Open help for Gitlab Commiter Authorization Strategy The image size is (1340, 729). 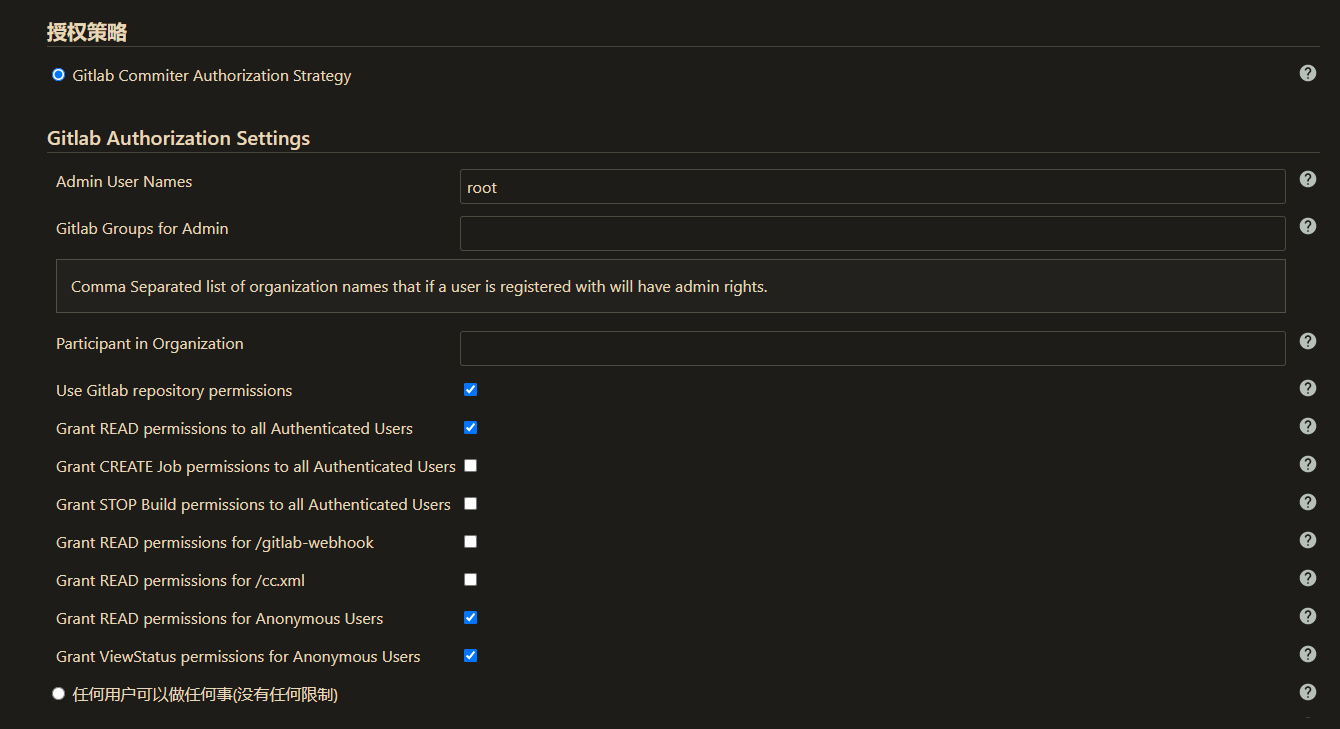1307,73
